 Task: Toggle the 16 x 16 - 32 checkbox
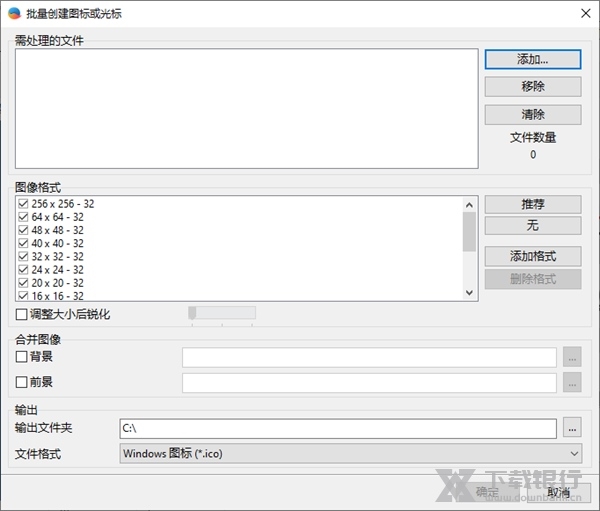[x=23, y=296]
